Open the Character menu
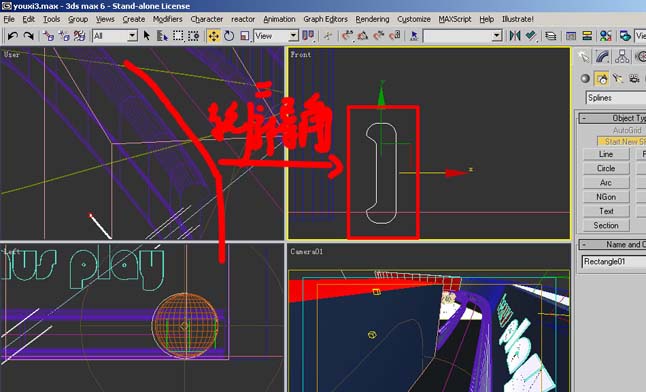This screenshot has width=646, height=392. pos(206,19)
